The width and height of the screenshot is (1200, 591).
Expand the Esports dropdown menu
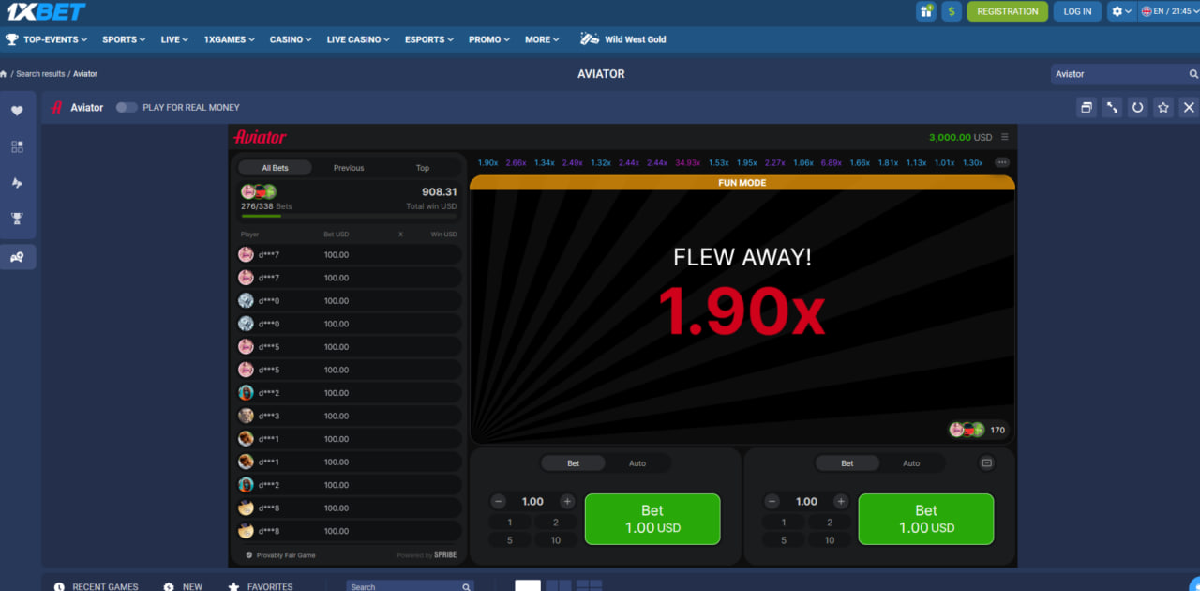(x=430, y=40)
